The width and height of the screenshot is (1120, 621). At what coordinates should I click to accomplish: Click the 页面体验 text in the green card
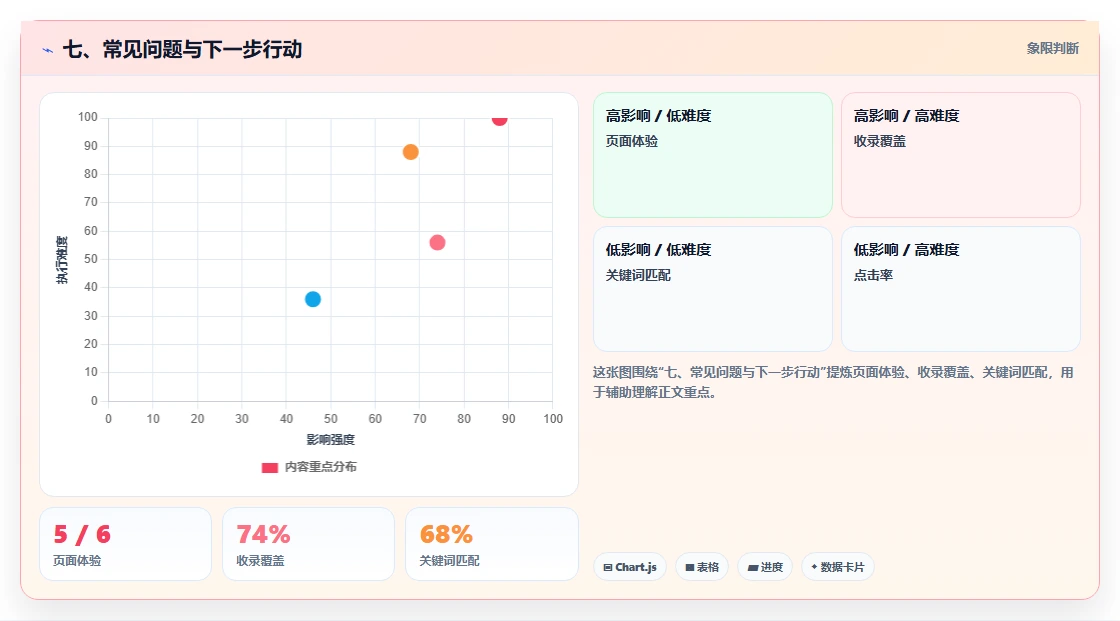[x=631, y=141]
